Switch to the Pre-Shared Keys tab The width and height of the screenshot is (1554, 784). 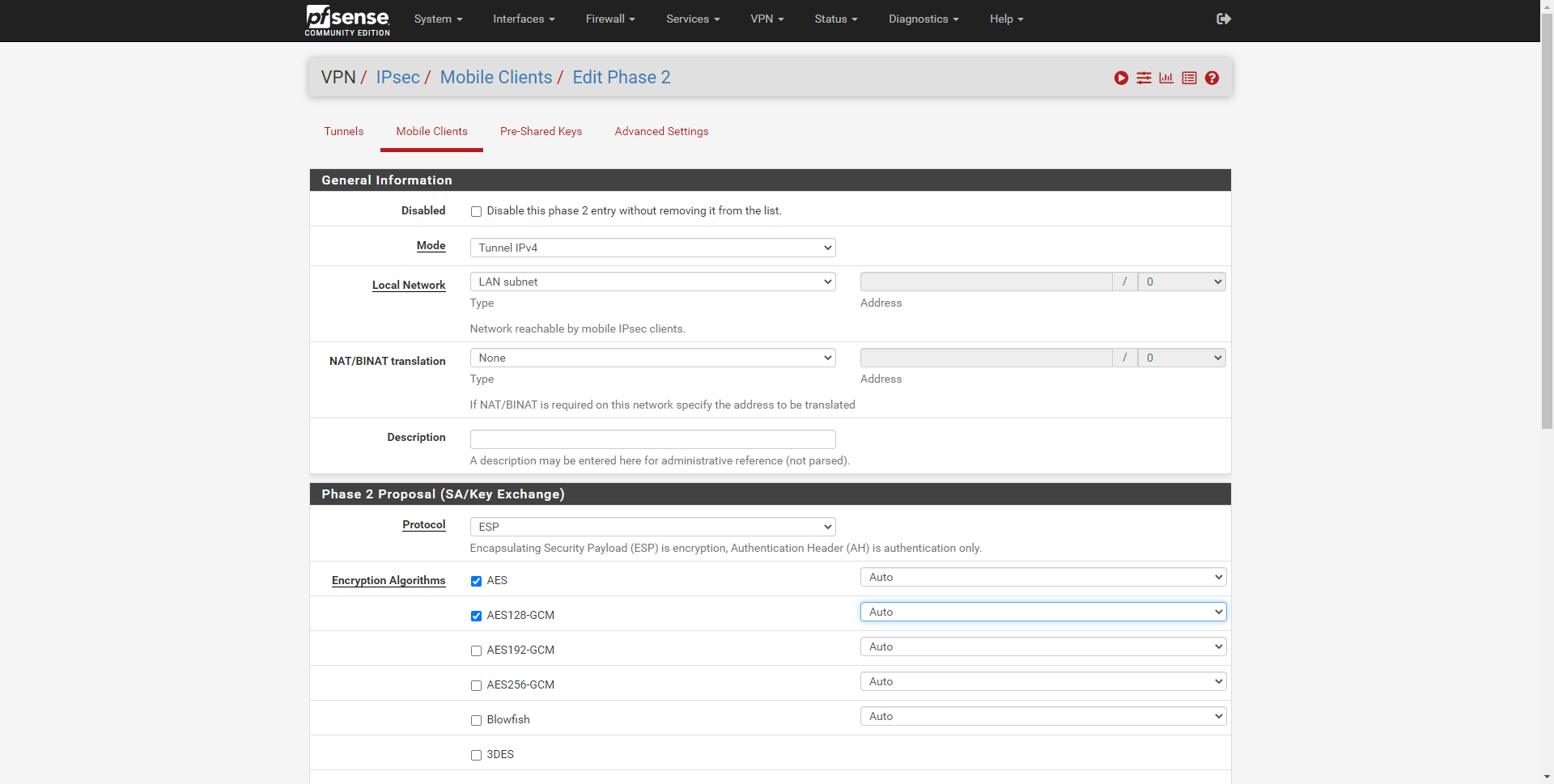pos(541,131)
